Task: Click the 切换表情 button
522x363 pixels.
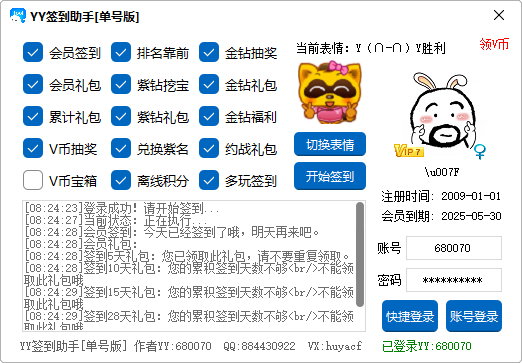Action: 330,144
